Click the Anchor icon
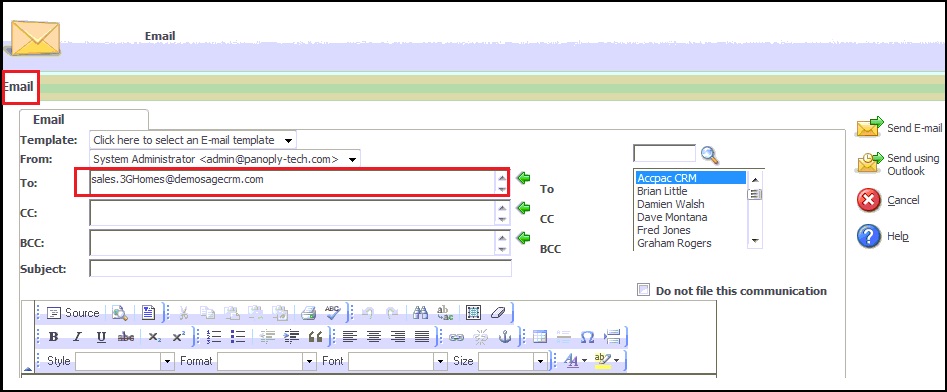This screenshot has height=392, width=947. (x=504, y=337)
